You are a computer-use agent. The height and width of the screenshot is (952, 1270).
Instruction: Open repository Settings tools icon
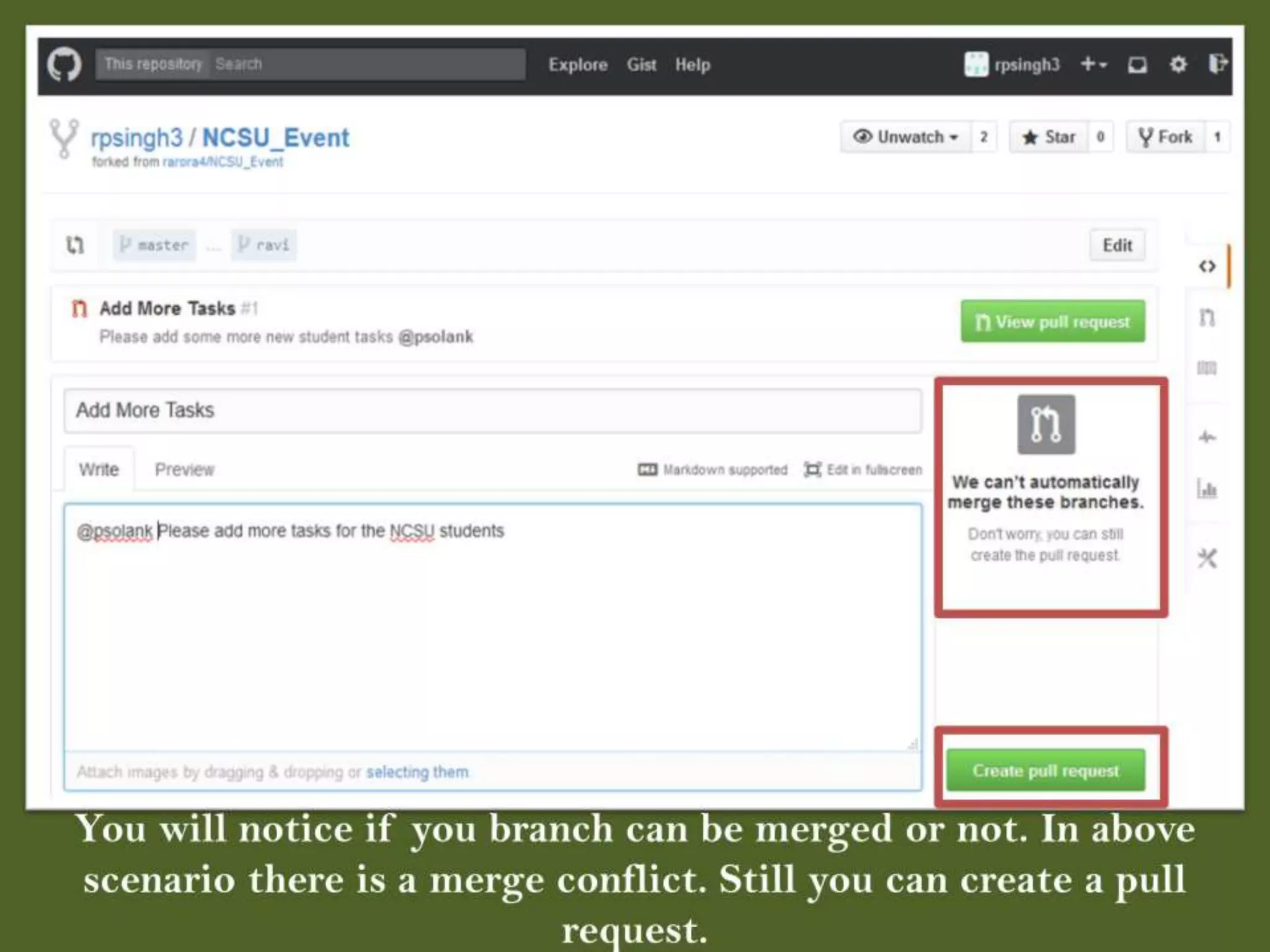pos(1207,558)
